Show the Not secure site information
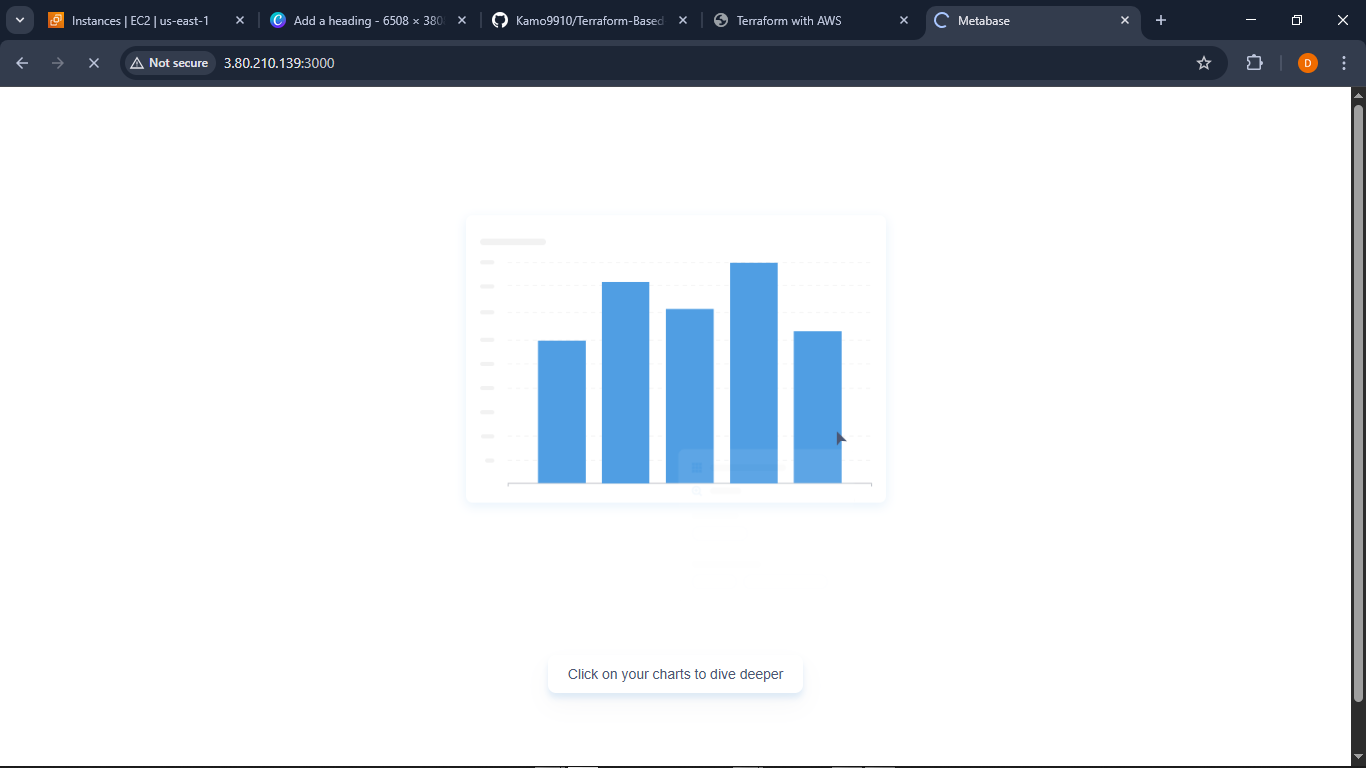The height and width of the screenshot is (768, 1366). [170, 63]
